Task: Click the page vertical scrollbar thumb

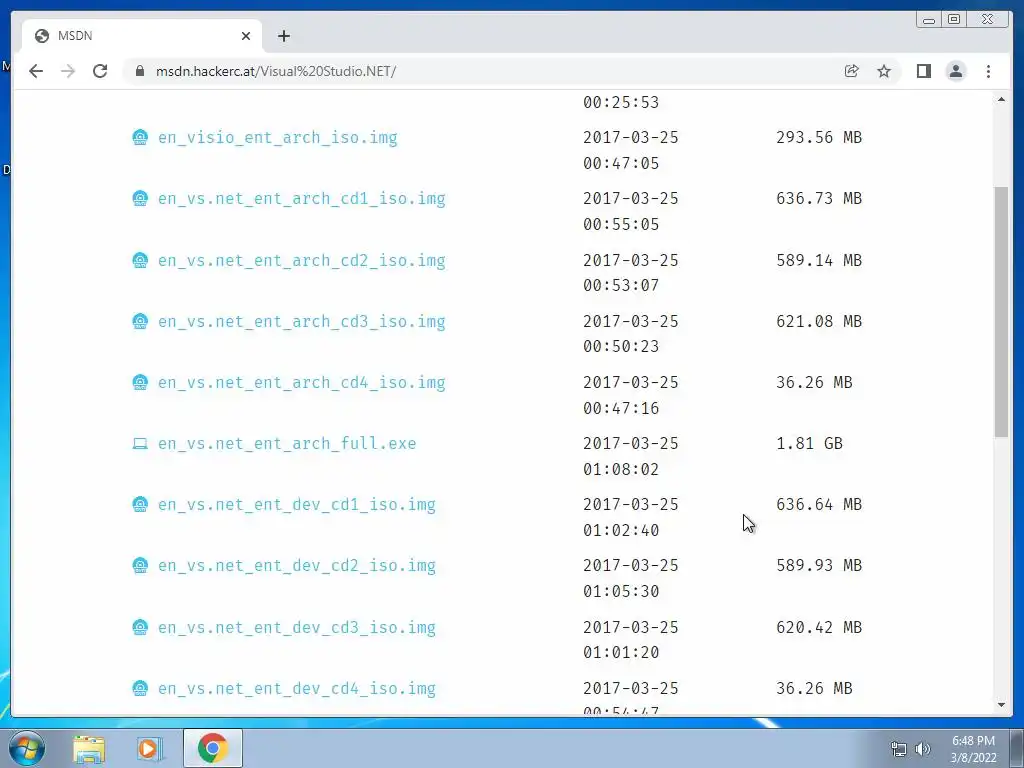Action: click(x=1001, y=312)
